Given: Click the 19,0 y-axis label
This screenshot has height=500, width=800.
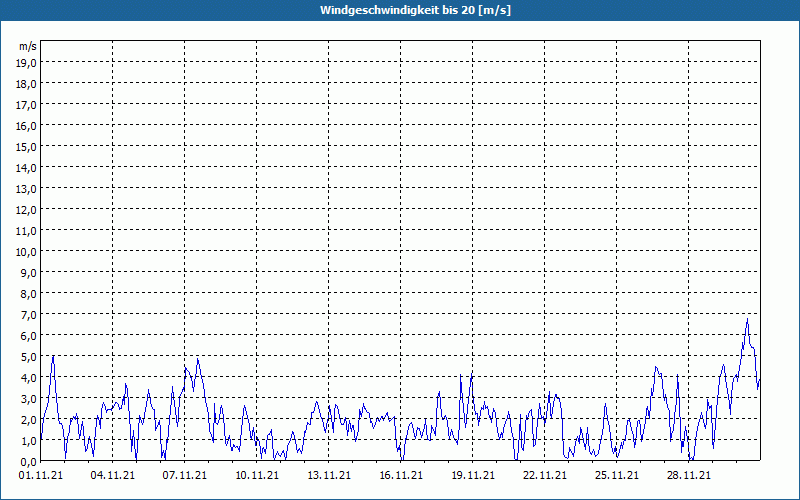Looking at the screenshot, I should click(x=27, y=62).
